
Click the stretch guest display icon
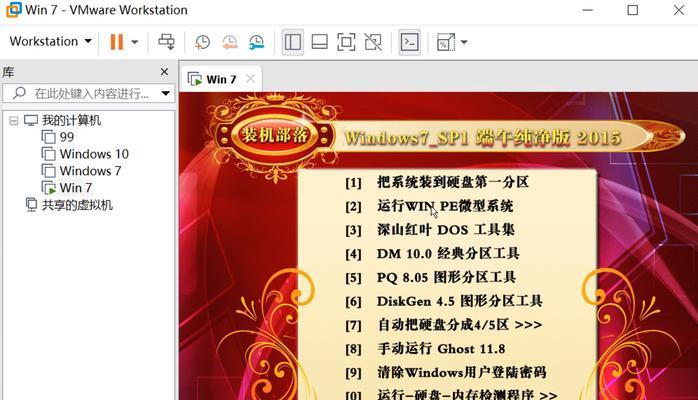446,42
